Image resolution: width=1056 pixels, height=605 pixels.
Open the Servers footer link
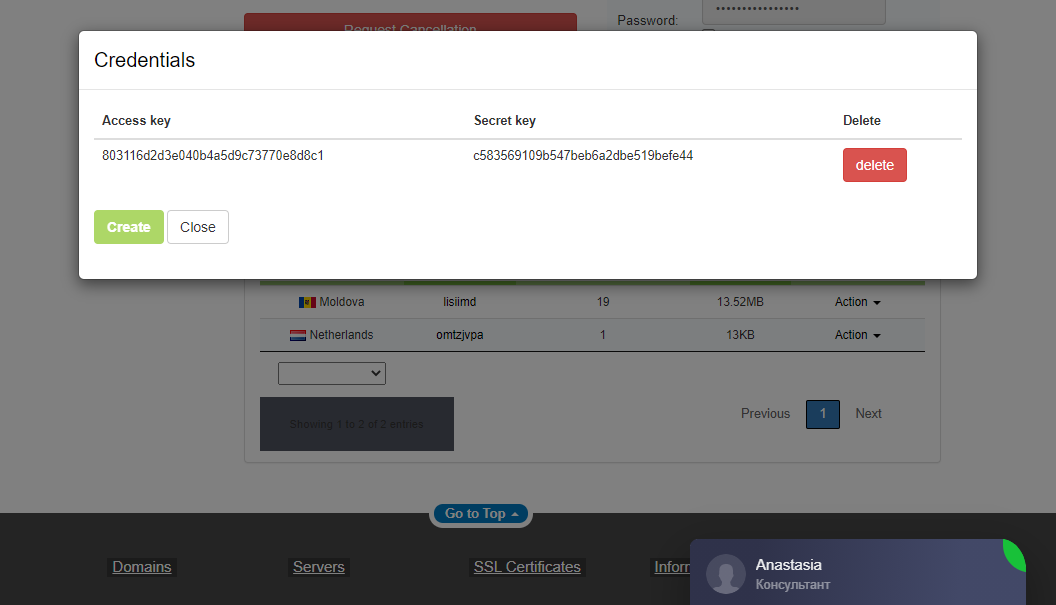318,567
